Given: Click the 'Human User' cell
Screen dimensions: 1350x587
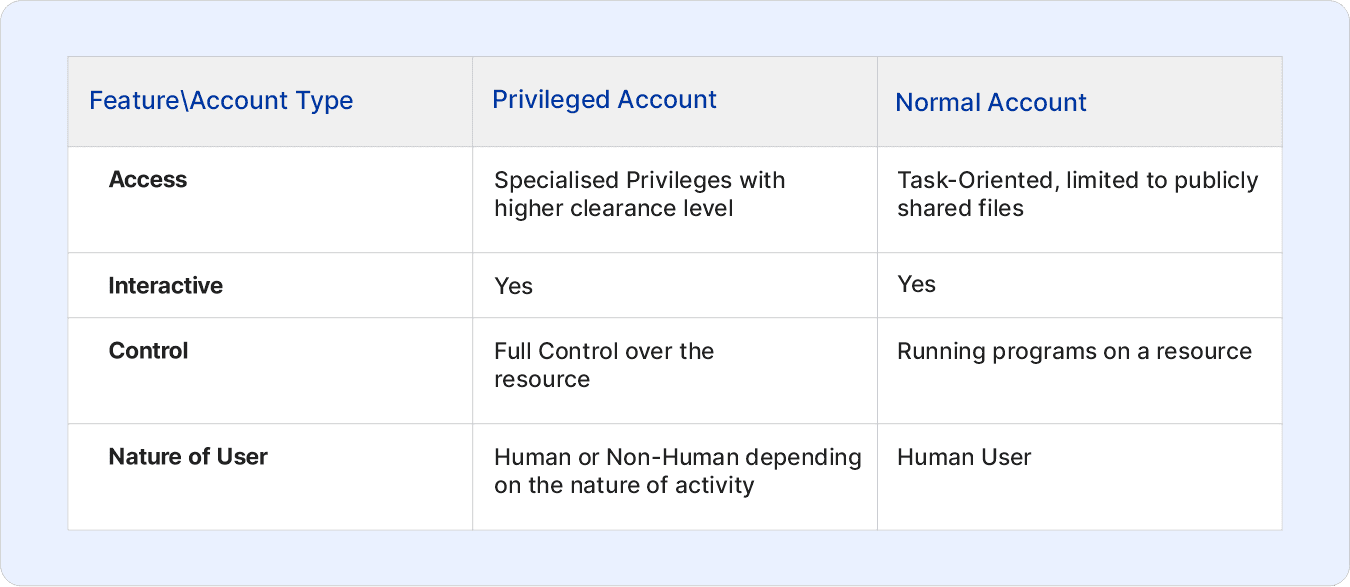Looking at the screenshot, I should click(x=1080, y=477).
